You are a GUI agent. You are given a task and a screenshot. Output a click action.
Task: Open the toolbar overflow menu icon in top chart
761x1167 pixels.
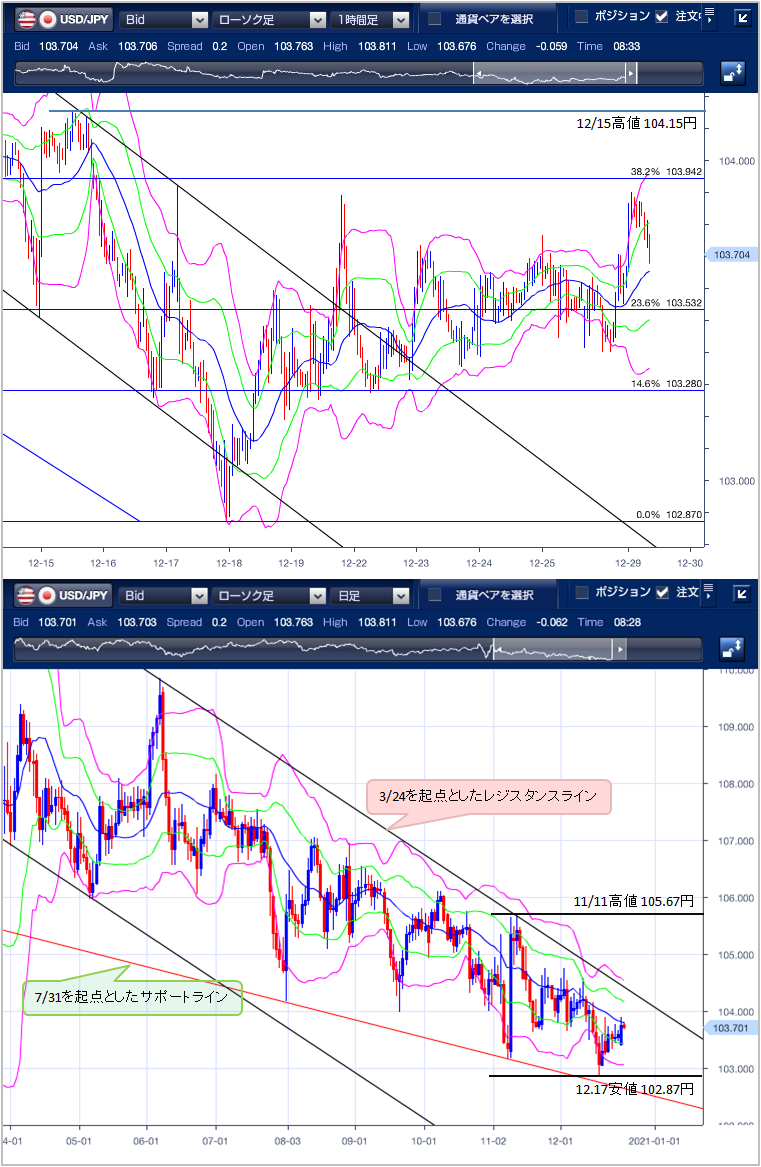pyautogui.click(x=709, y=16)
